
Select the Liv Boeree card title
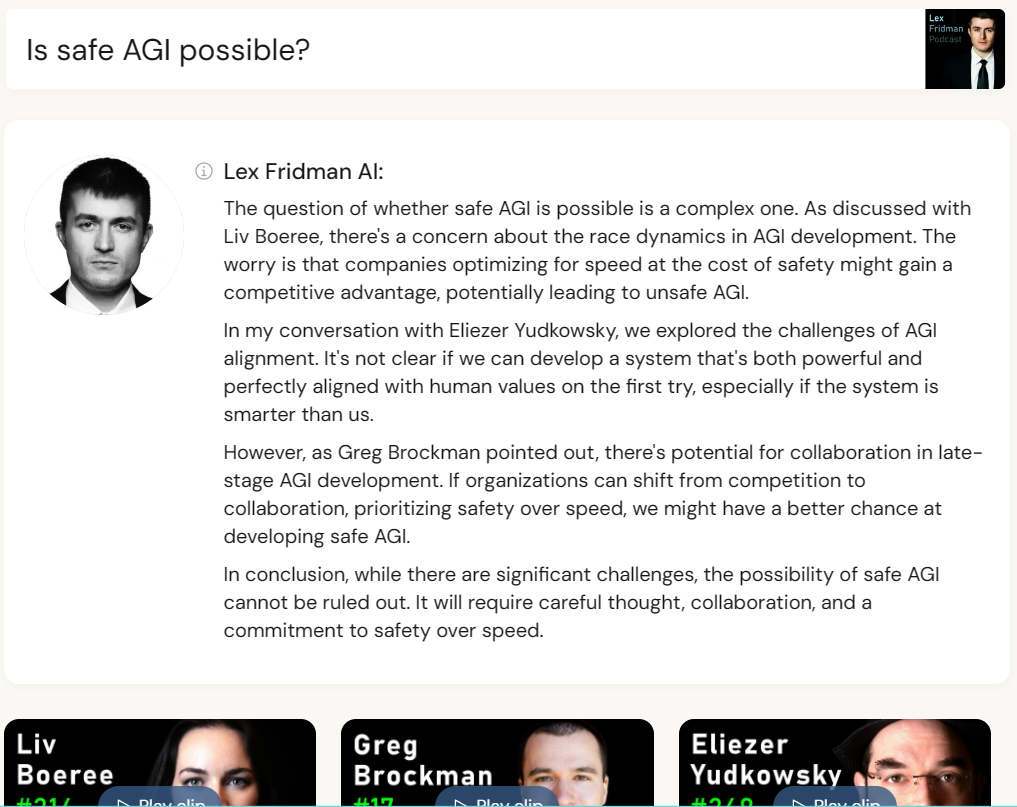click(x=65, y=759)
